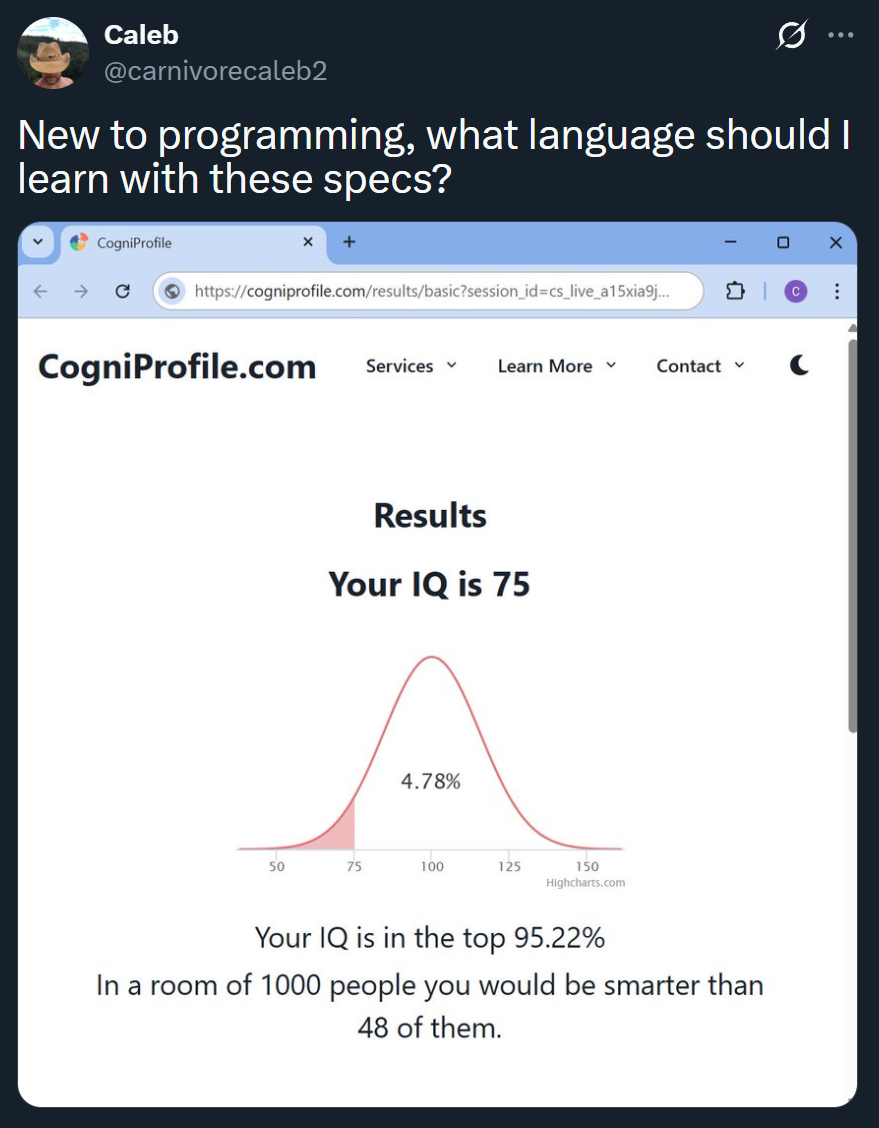This screenshot has width=879, height=1128.
Task: Click the CogniProfile.com site logo
Action: tap(175, 366)
